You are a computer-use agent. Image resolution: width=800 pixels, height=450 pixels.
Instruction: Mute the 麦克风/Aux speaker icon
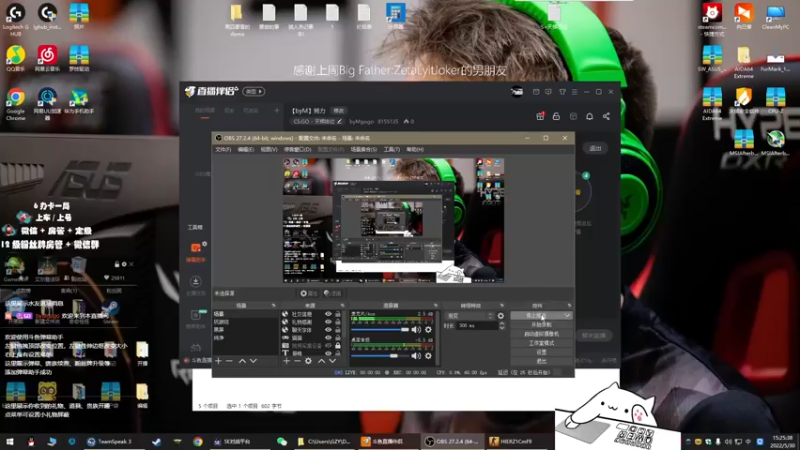point(416,330)
